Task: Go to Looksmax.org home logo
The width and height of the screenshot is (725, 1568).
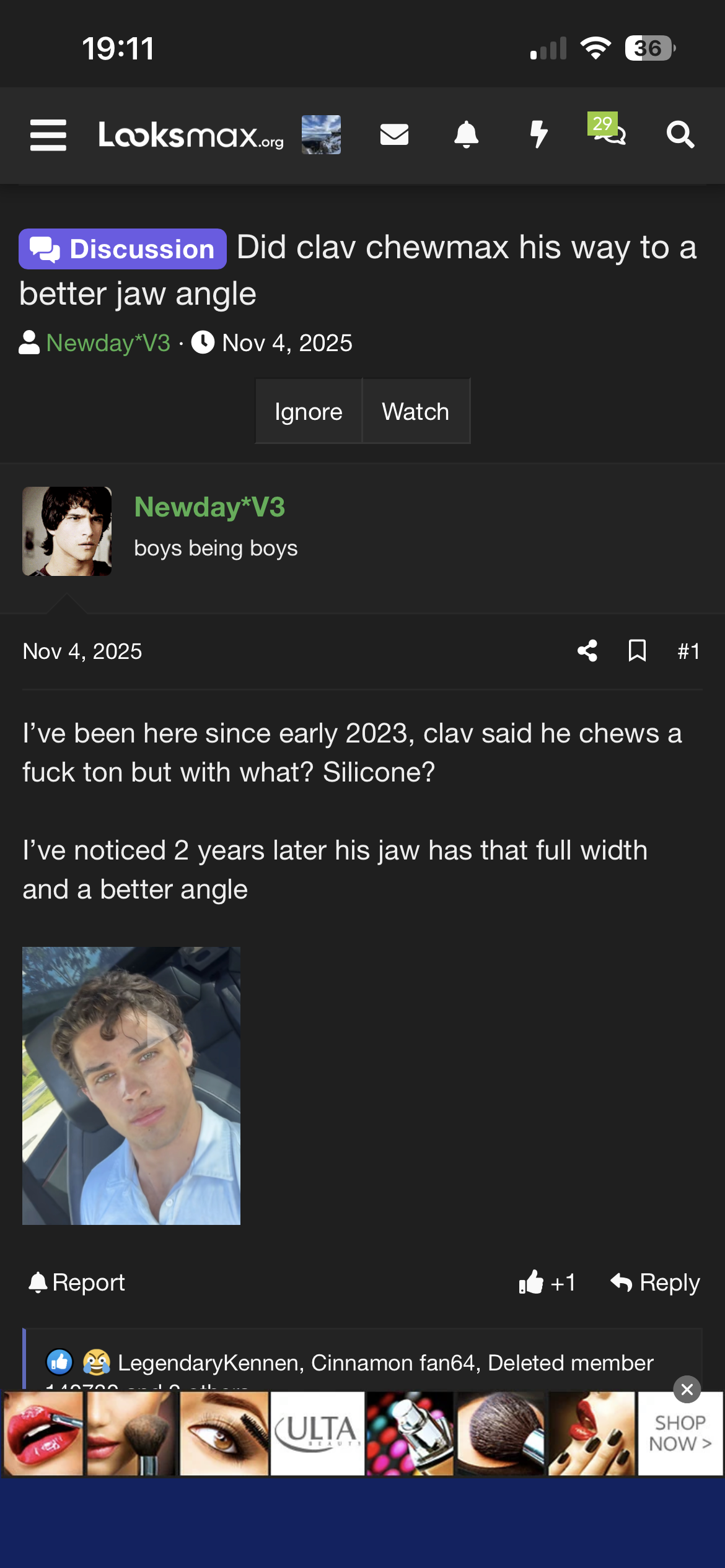Action: 191,135
